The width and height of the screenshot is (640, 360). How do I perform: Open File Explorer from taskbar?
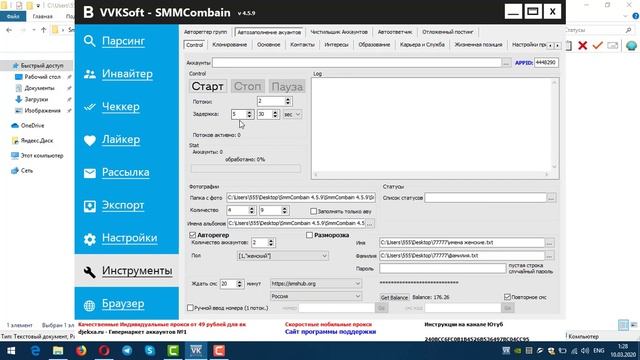58,351
